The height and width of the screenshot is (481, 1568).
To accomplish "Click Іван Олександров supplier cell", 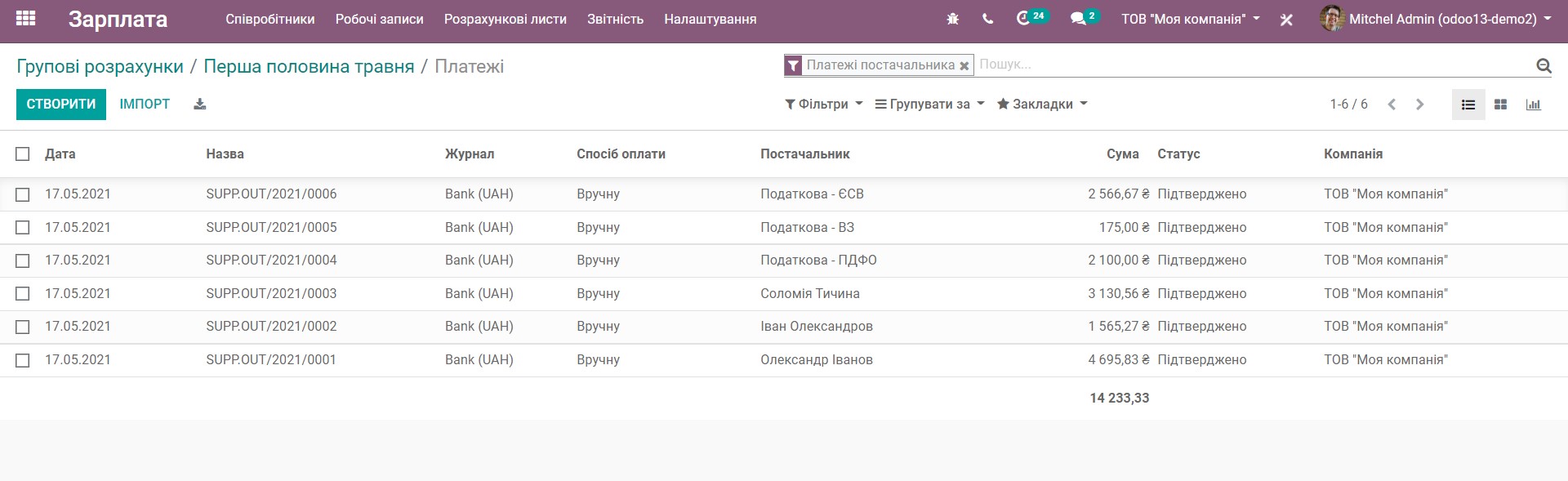I will coord(817,327).
